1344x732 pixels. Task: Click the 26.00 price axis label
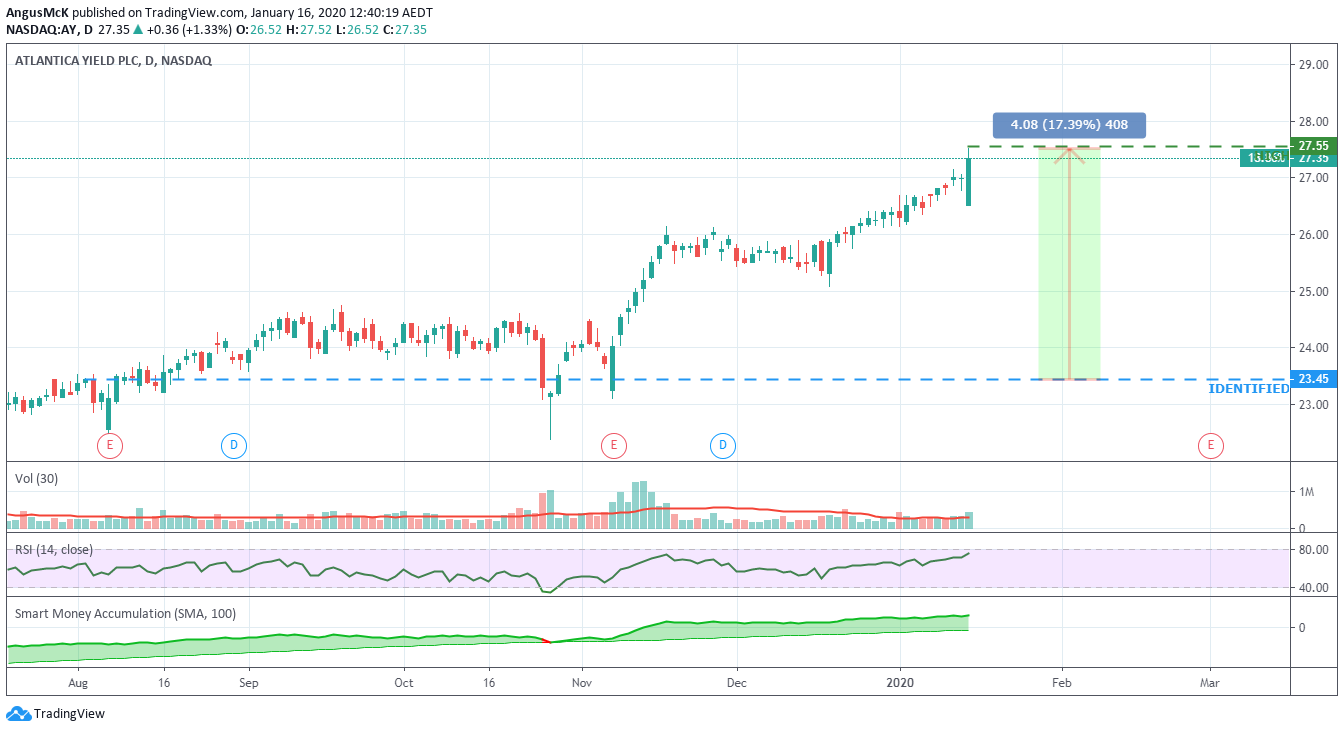(x=1312, y=235)
